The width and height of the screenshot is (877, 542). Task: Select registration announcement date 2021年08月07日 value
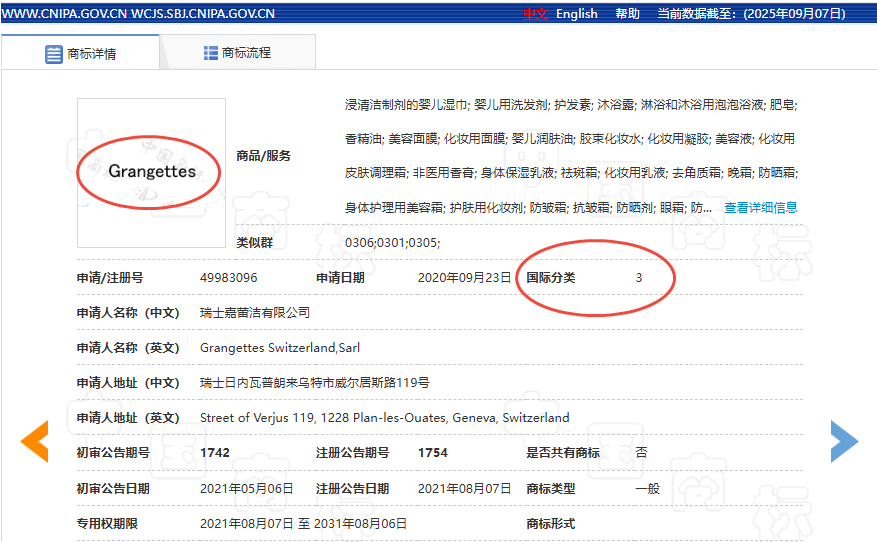click(464, 488)
